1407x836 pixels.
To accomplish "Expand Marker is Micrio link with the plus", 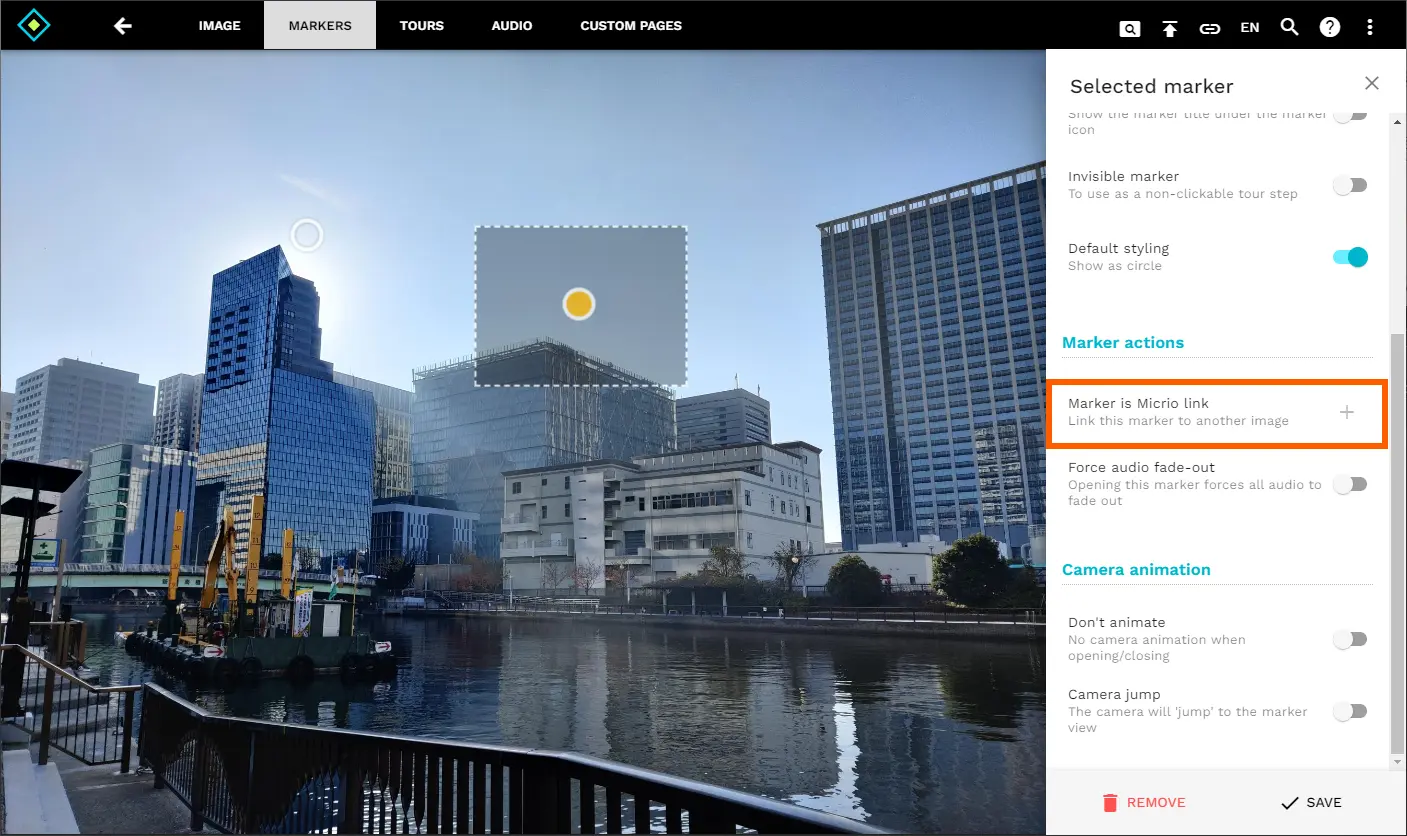I will point(1347,412).
